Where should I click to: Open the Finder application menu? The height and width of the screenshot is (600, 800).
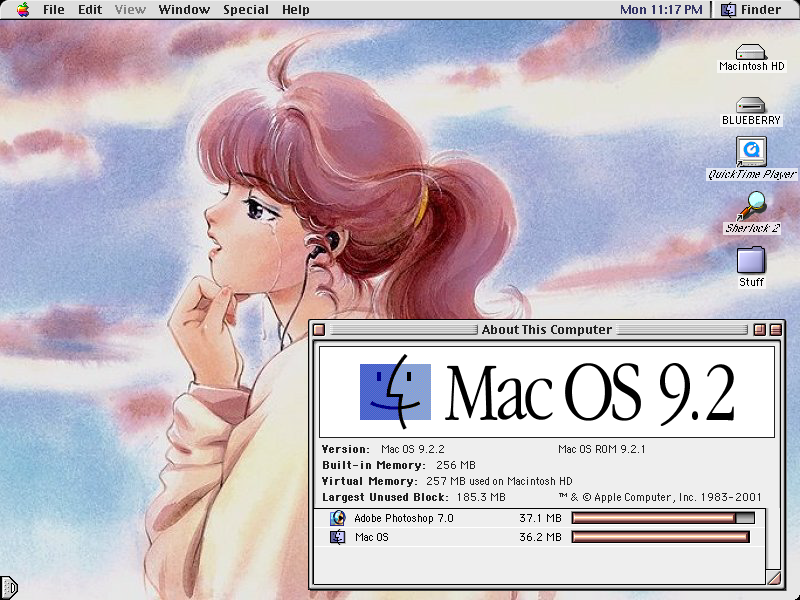(751, 10)
